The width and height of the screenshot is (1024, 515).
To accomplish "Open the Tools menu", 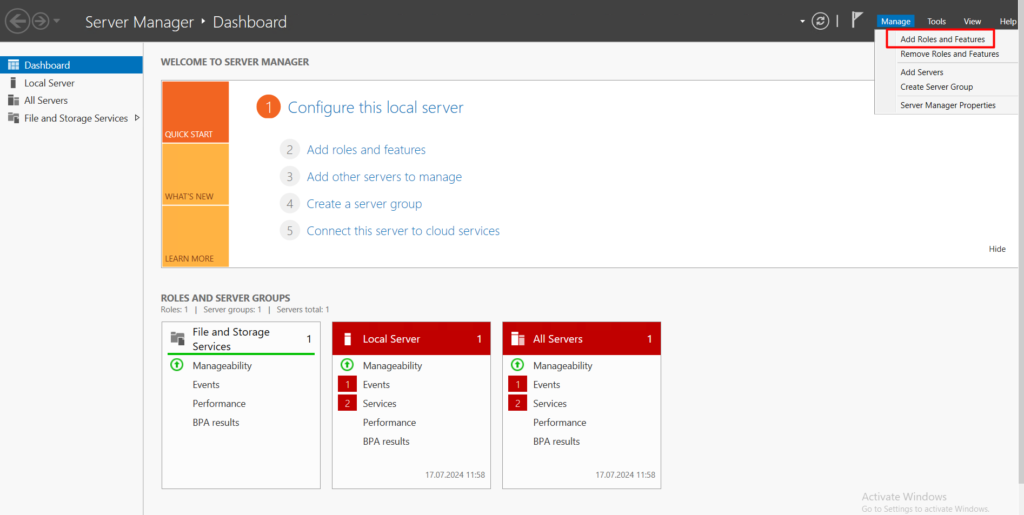I will click(x=936, y=22).
